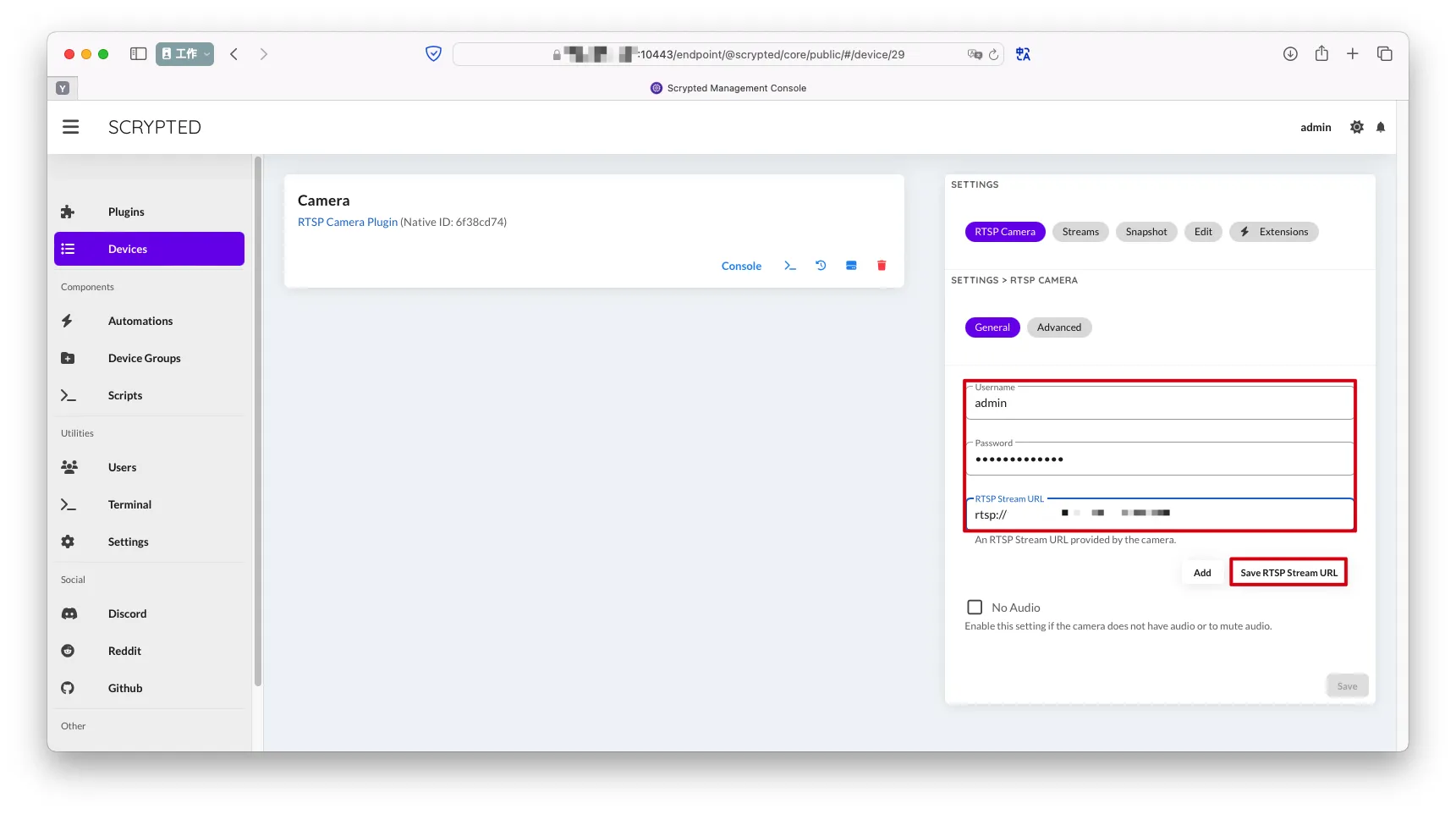Click the Username input field

[1159, 403]
